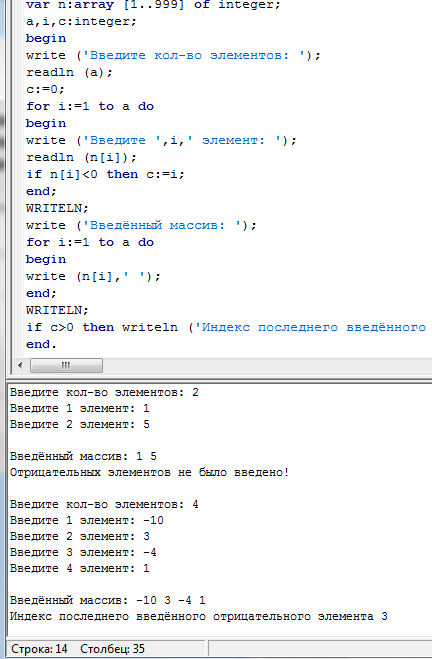Viewport: 432px width, 659px height.
Task: Click the empty status bar field on right
Action: point(320,649)
